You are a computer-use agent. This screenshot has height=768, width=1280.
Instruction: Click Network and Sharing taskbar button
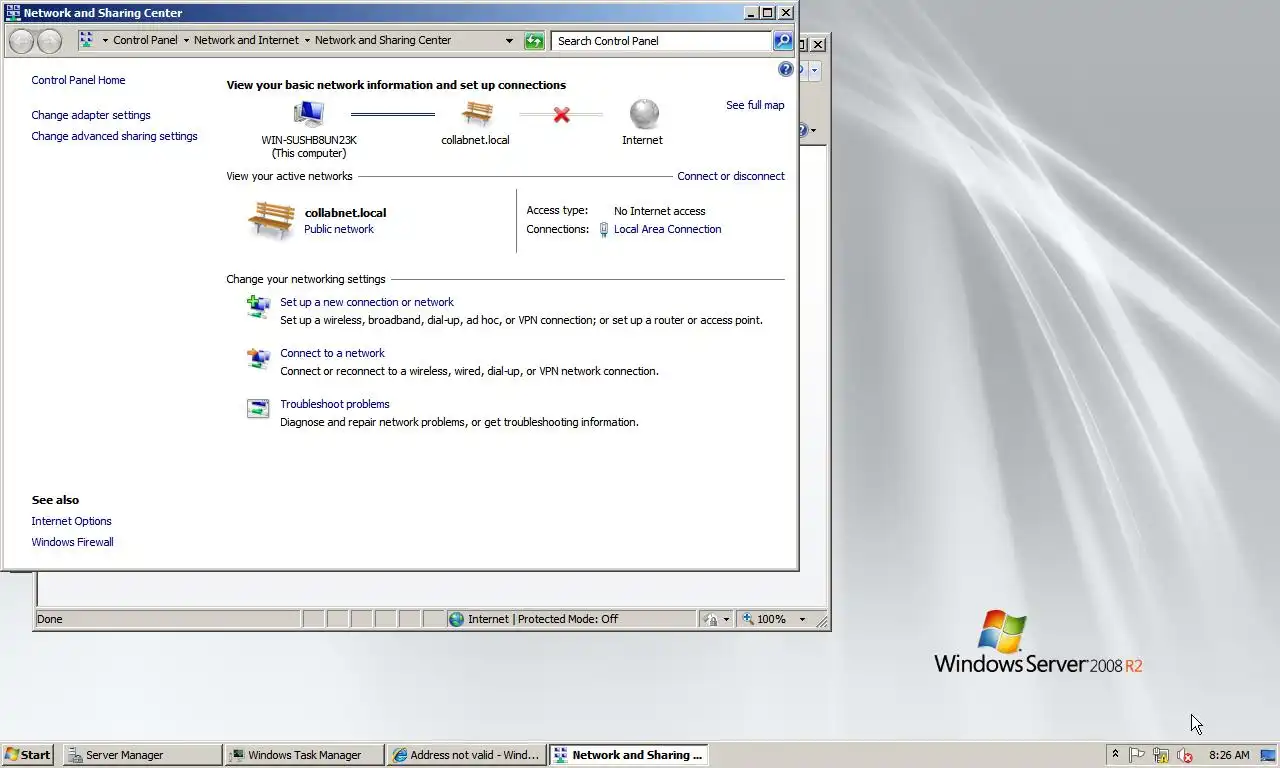tap(629, 755)
